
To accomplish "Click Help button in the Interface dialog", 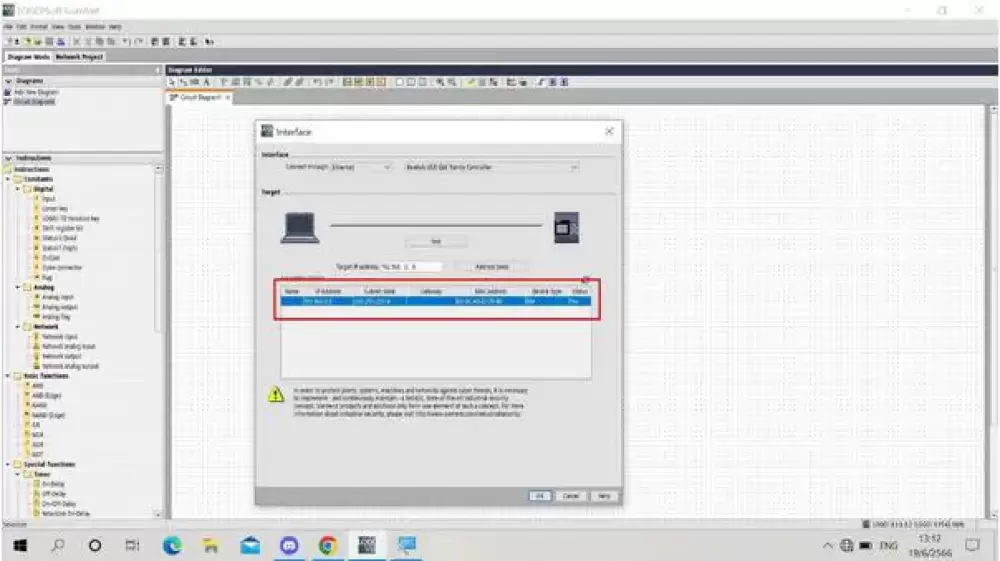I will point(604,496).
